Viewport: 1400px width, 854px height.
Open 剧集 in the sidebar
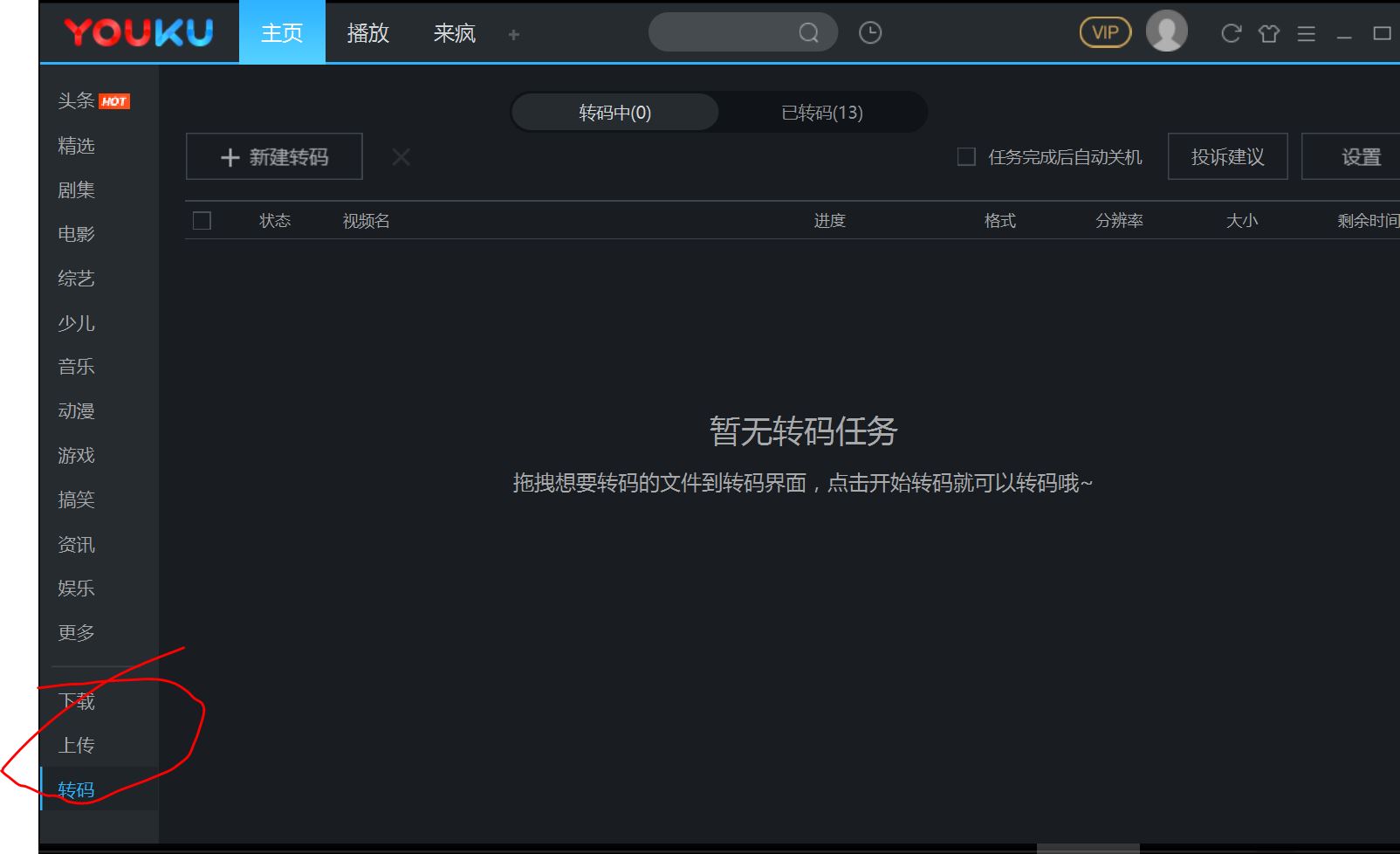pyautogui.click(x=76, y=189)
